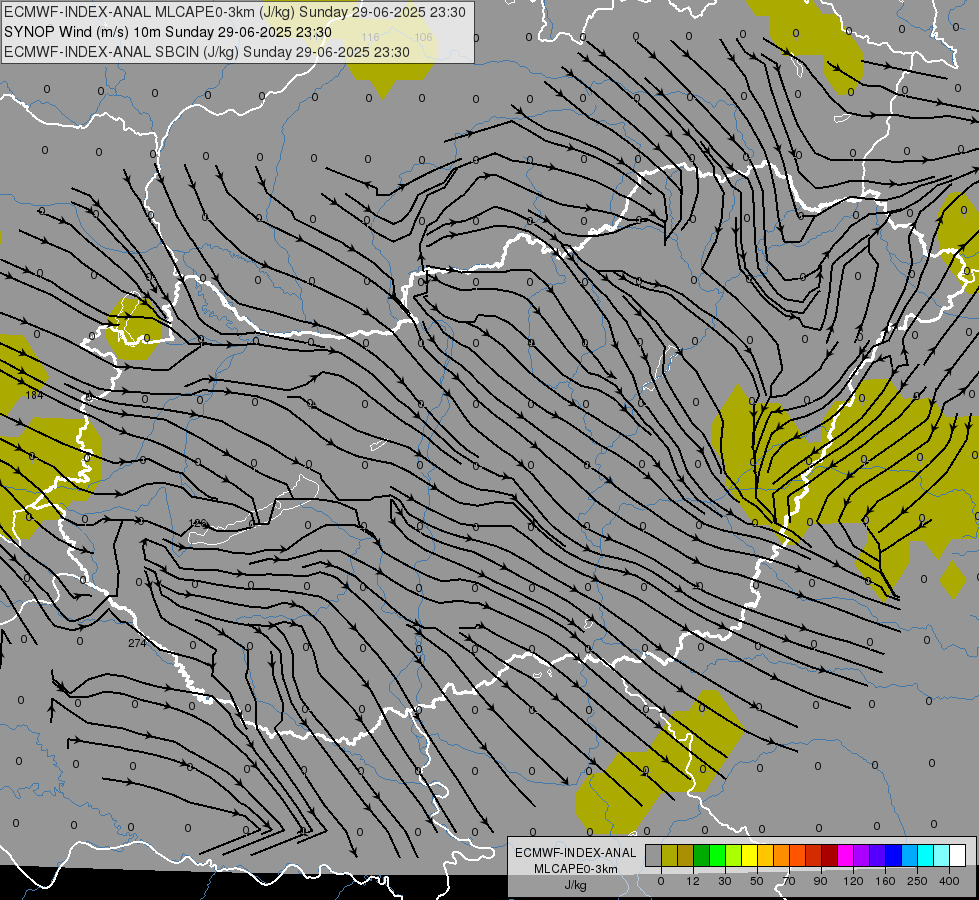
Task: Pick the brownish-olive swatch before 12
Action: pos(686,855)
